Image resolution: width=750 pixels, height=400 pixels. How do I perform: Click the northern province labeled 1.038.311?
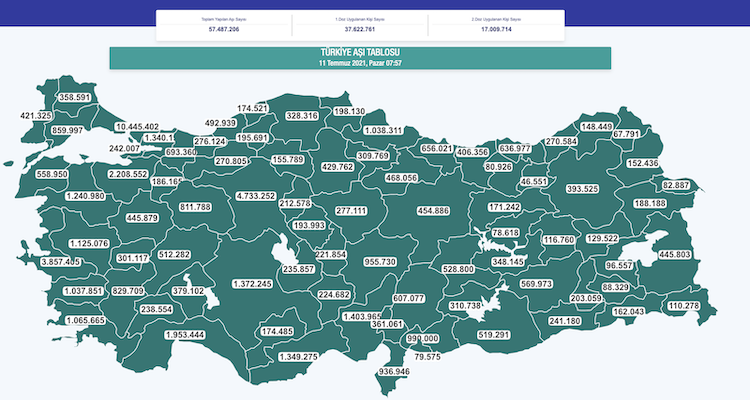coord(383,130)
